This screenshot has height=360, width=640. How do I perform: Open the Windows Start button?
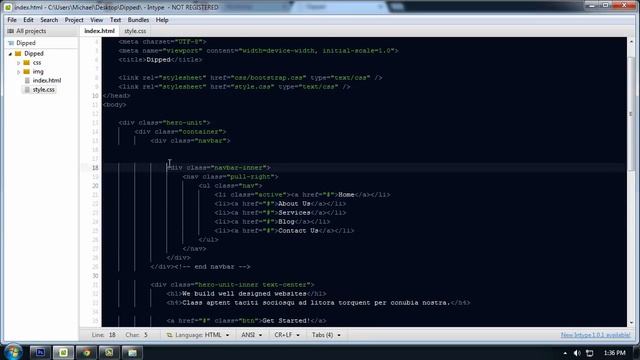13,352
